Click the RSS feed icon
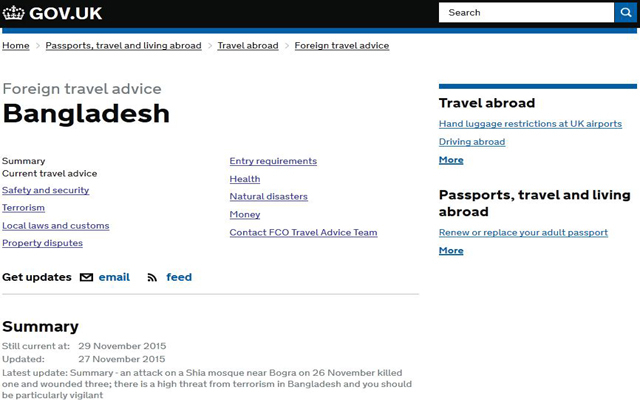640x400 pixels. point(152,278)
